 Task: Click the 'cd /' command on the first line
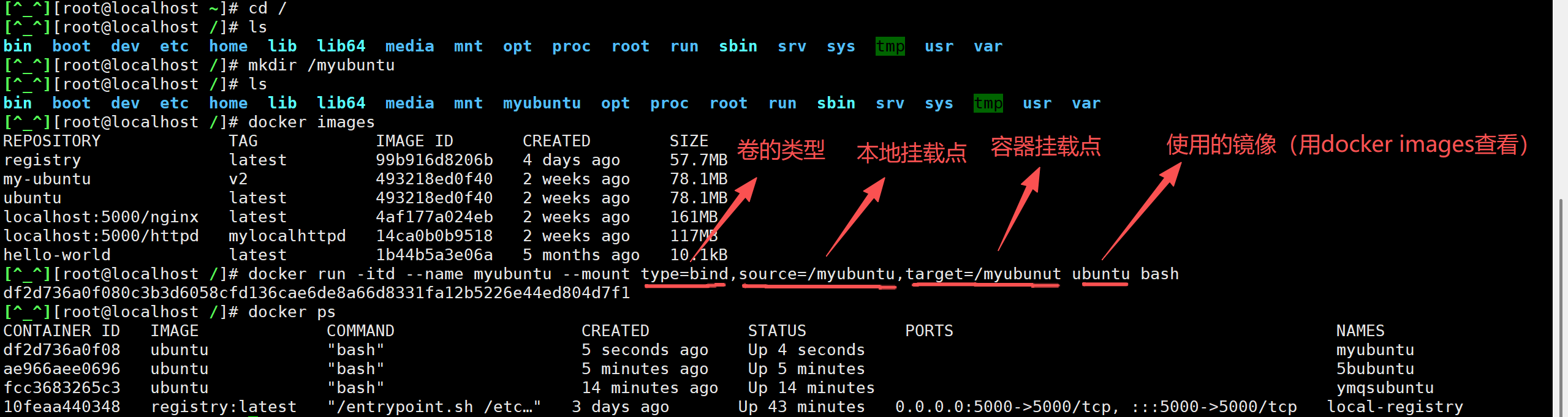267,9
